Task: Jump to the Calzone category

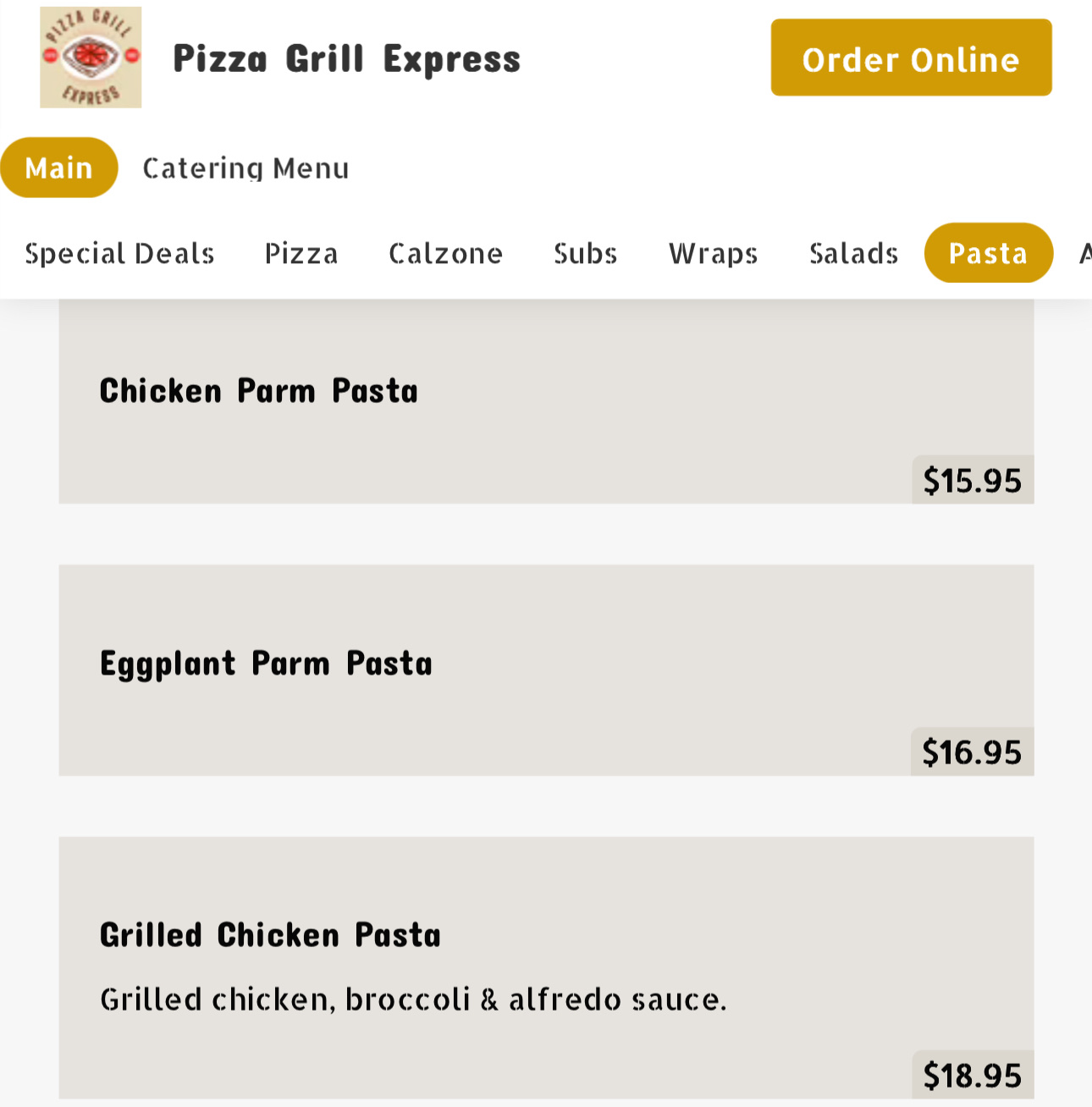Action: pos(445,253)
